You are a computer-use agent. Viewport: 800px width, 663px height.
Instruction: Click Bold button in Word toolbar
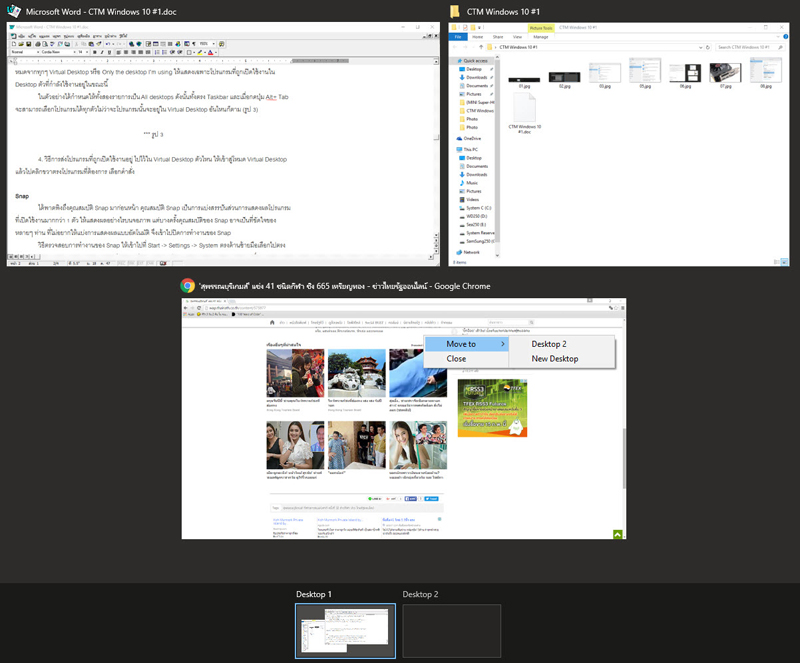pyautogui.click(x=95, y=52)
